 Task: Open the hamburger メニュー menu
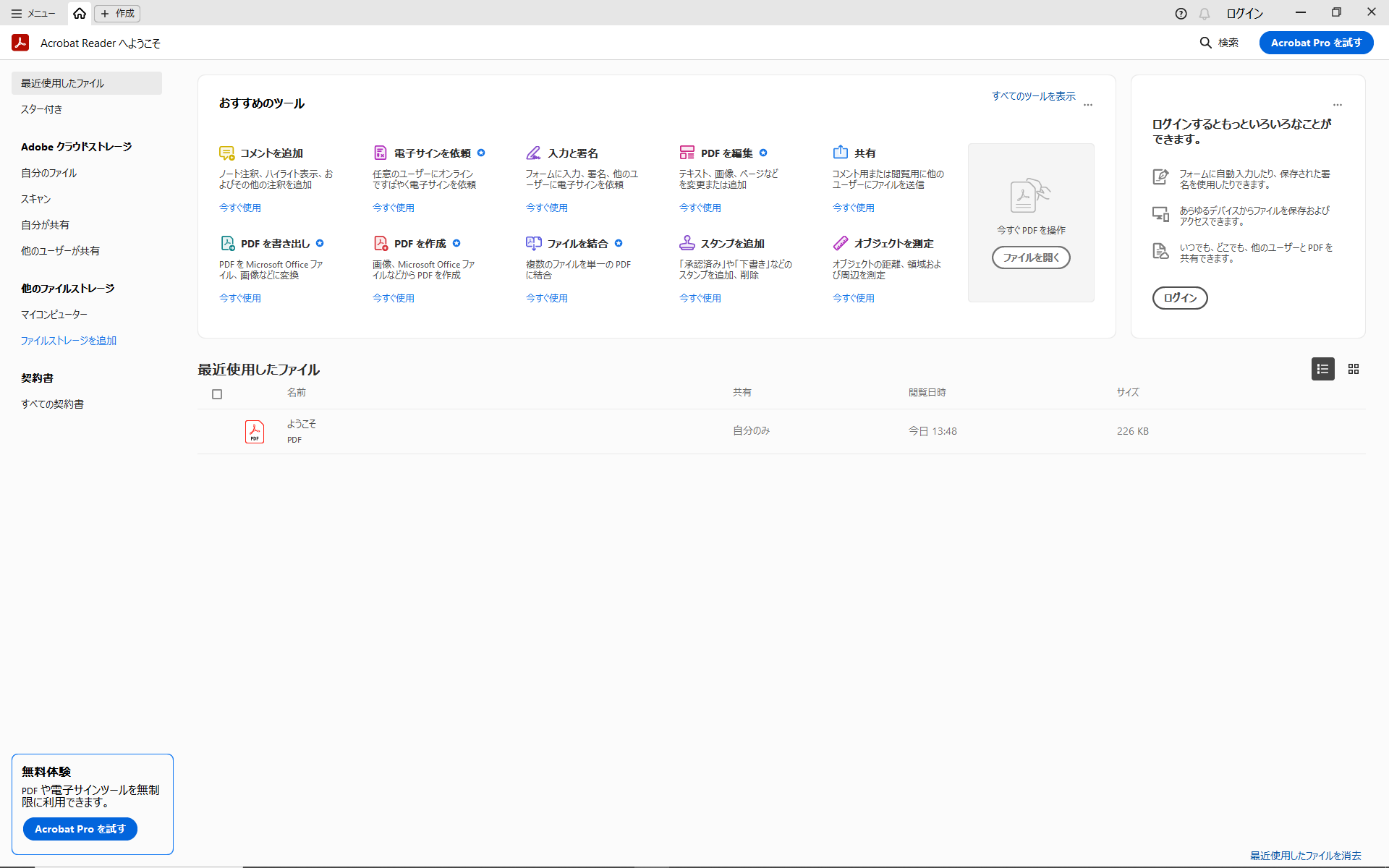click(33, 13)
